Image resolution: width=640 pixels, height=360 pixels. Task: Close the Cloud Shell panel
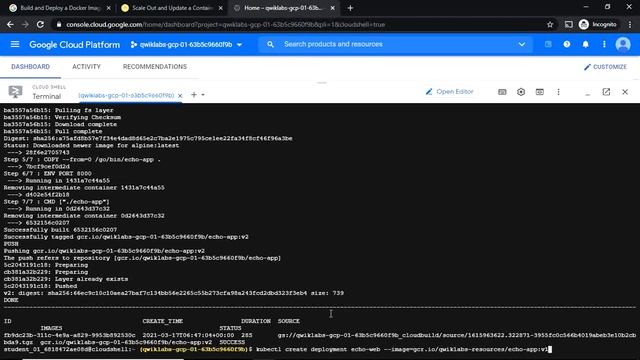pyautogui.click(x=625, y=92)
